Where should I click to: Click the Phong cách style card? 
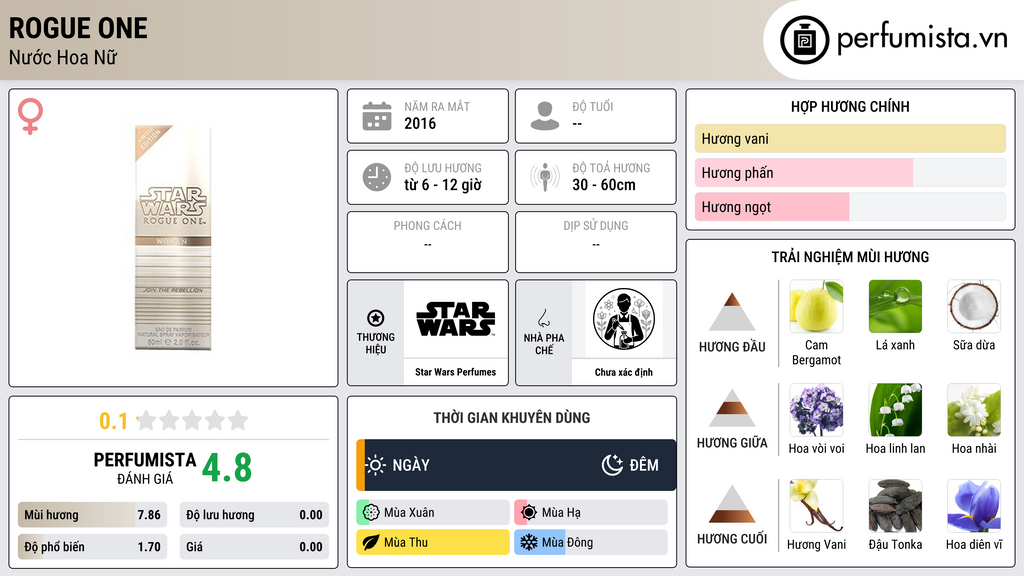click(x=428, y=242)
